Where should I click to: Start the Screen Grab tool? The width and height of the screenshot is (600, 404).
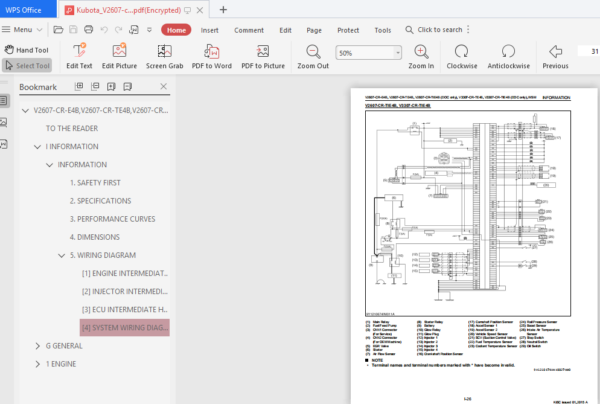(x=165, y=56)
